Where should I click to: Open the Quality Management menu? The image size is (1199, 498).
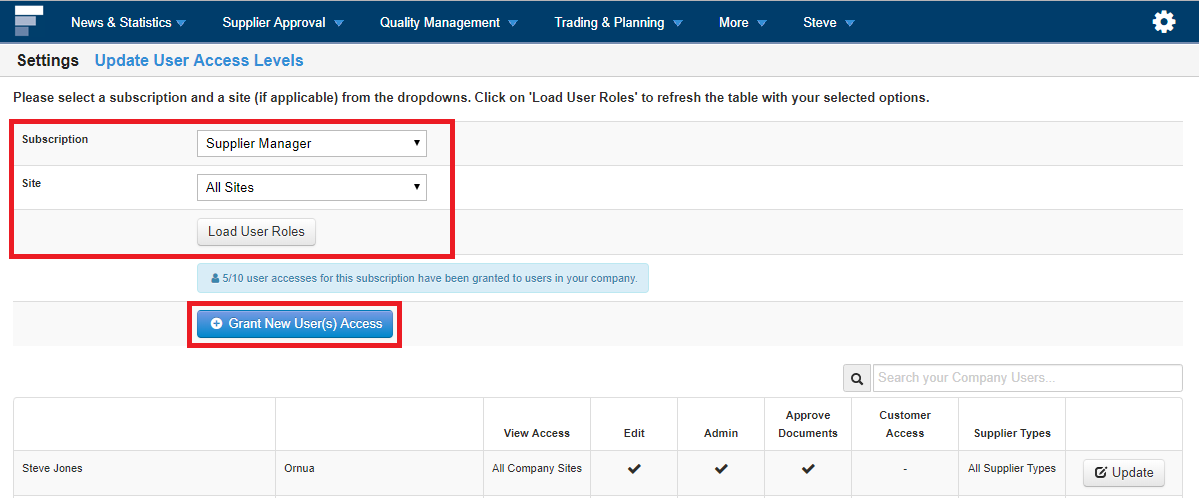pos(448,22)
